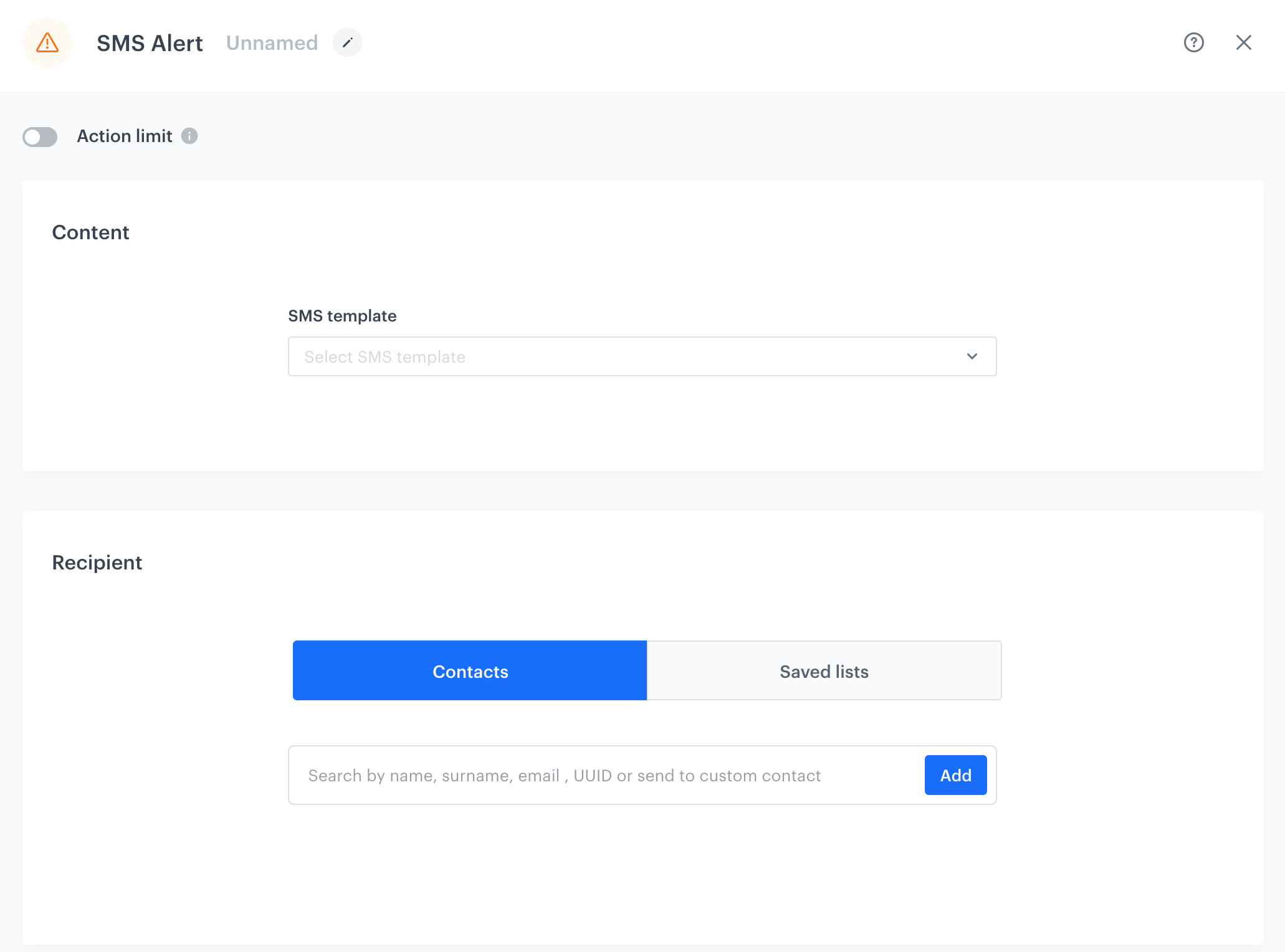Screen dimensions: 1285x952
Task: Close the SMS Alert dialog
Action: tap(1244, 42)
